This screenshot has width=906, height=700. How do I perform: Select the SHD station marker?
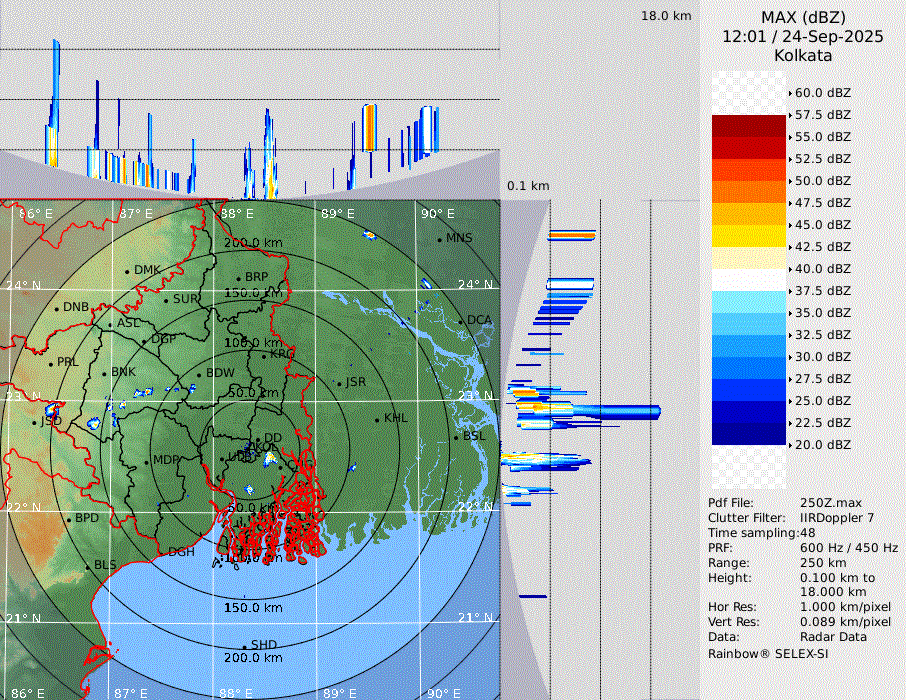pyautogui.click(x=244, y=645)
